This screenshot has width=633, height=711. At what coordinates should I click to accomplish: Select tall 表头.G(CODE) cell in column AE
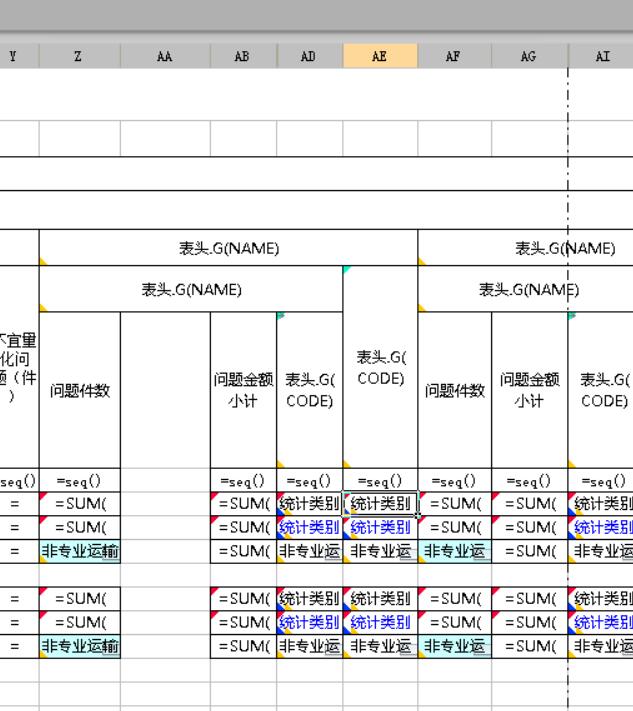coord(380,367)
